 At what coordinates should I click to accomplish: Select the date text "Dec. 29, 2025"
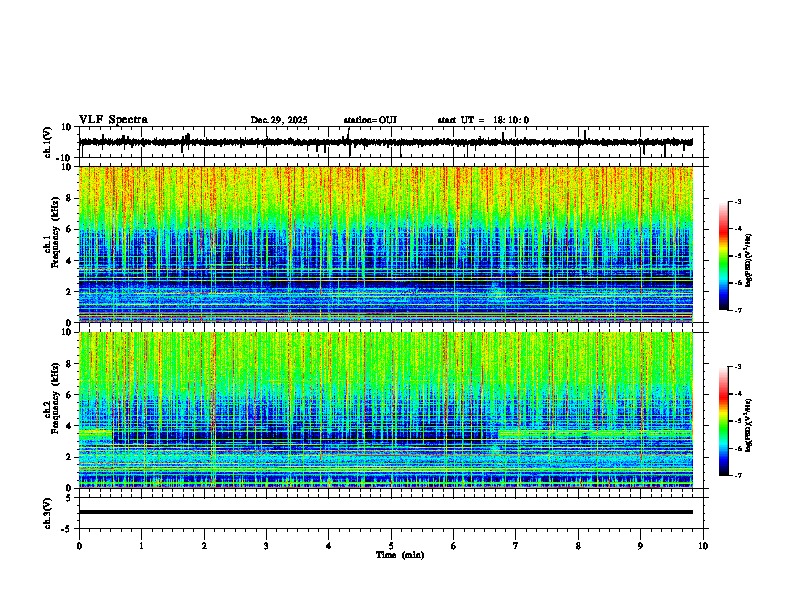279,120
